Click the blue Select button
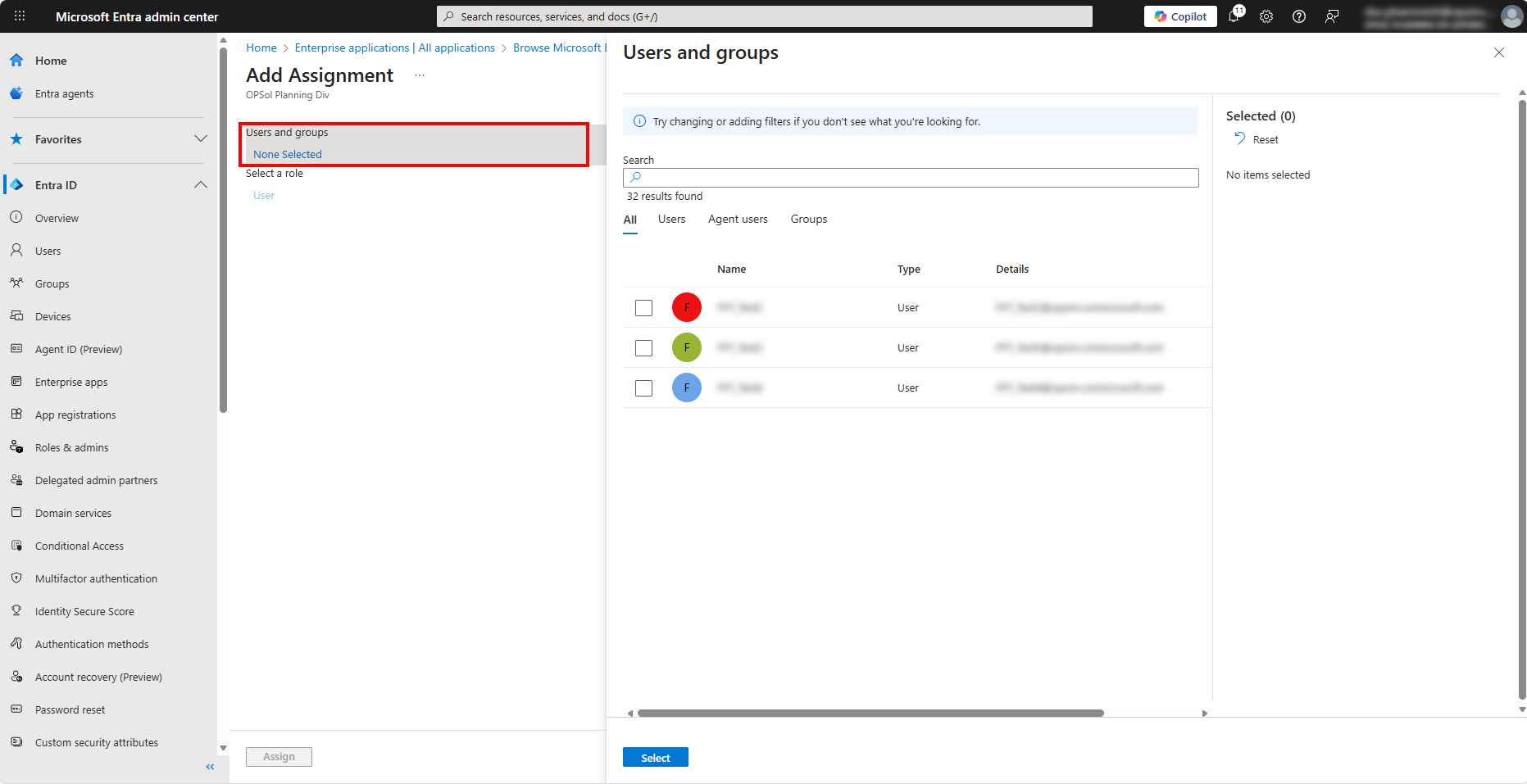Image resolution: width=1527 pixels, height=784 pixels. pyautogui.click(x=655, y=758)
